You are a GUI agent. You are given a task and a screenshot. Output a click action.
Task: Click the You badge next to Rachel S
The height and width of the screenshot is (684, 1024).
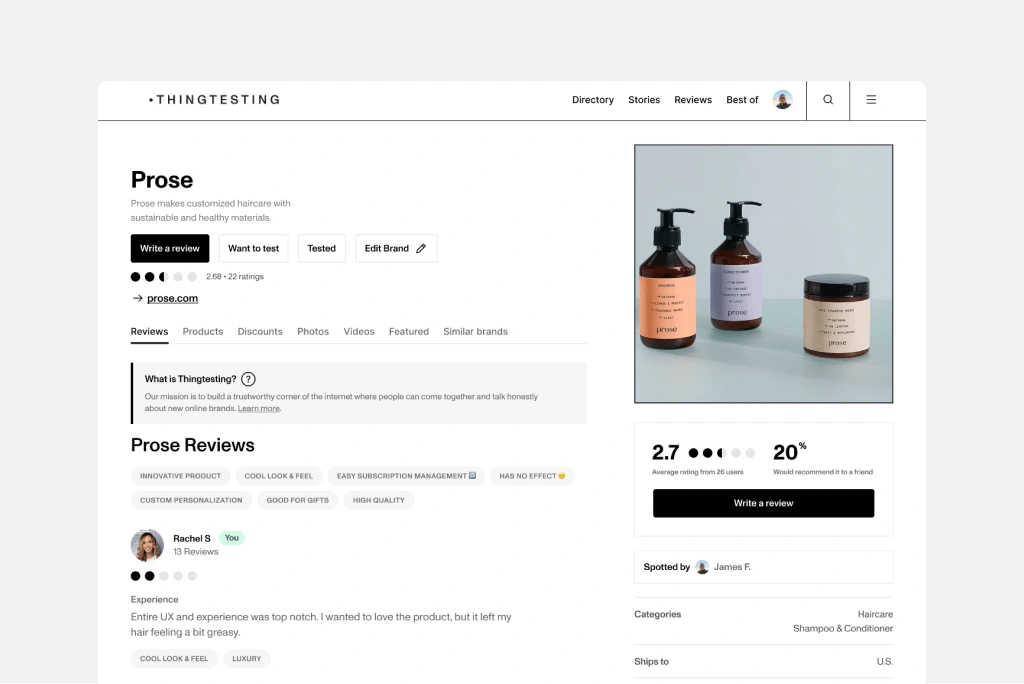tap(232, 538)
